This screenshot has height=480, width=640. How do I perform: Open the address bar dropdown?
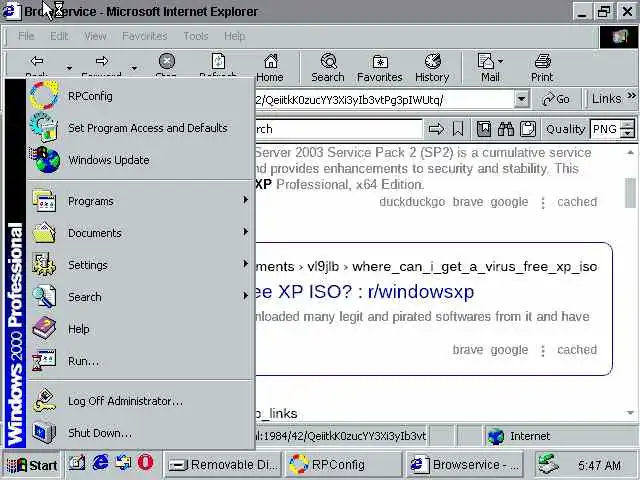tap(521, 99)
